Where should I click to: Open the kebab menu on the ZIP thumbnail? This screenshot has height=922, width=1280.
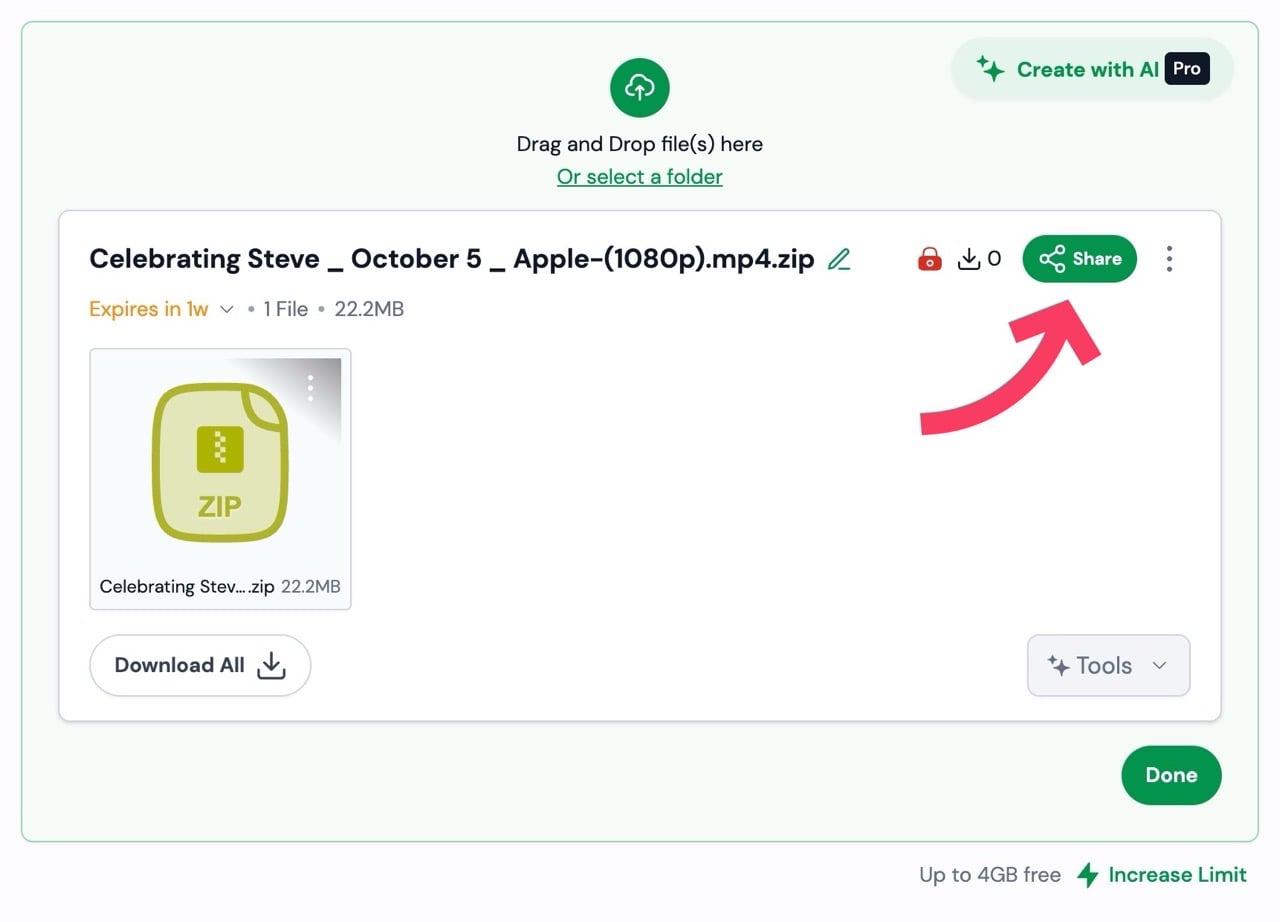310,386
